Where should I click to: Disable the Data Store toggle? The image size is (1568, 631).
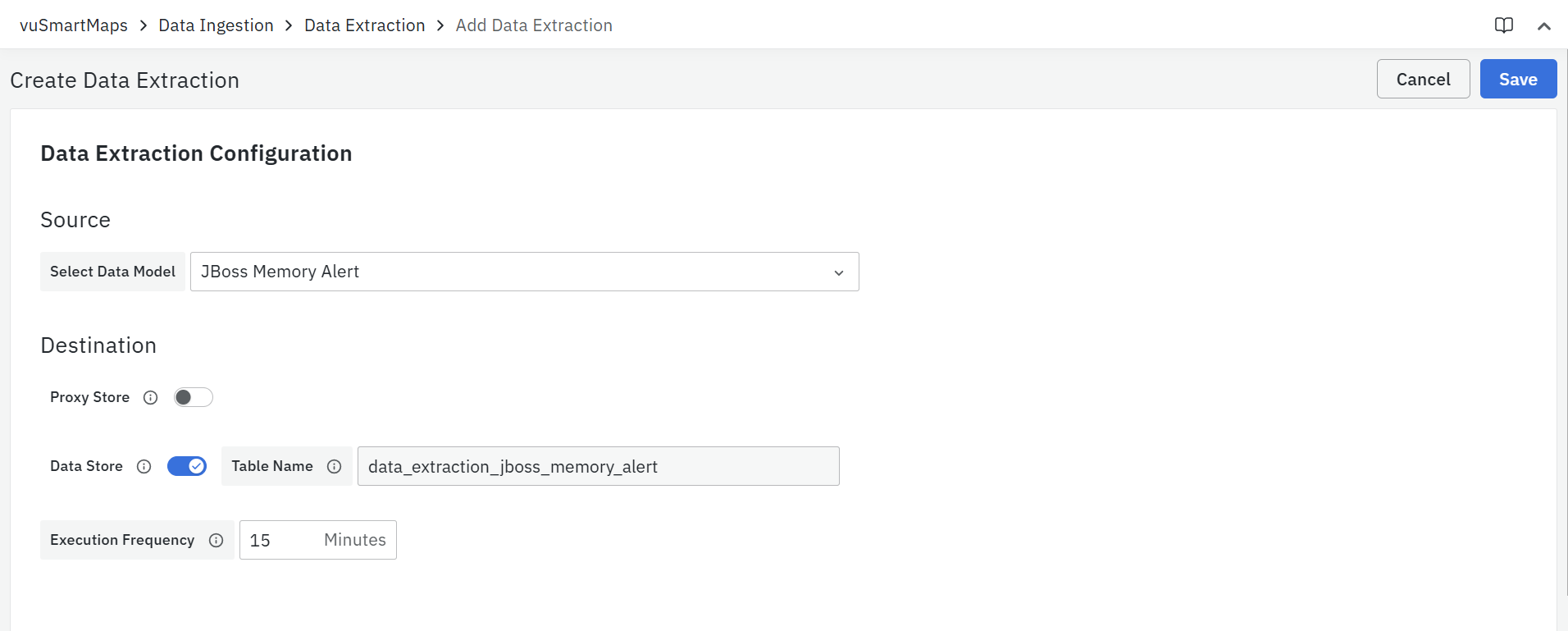coord(187,467)
